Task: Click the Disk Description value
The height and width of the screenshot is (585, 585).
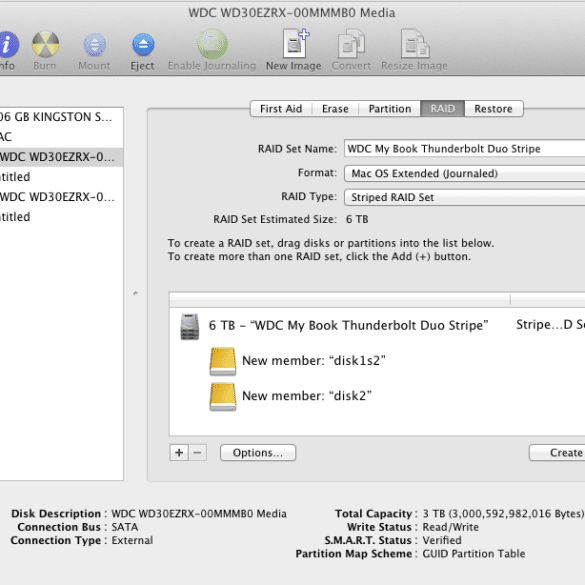Action: tap(199, 514)
